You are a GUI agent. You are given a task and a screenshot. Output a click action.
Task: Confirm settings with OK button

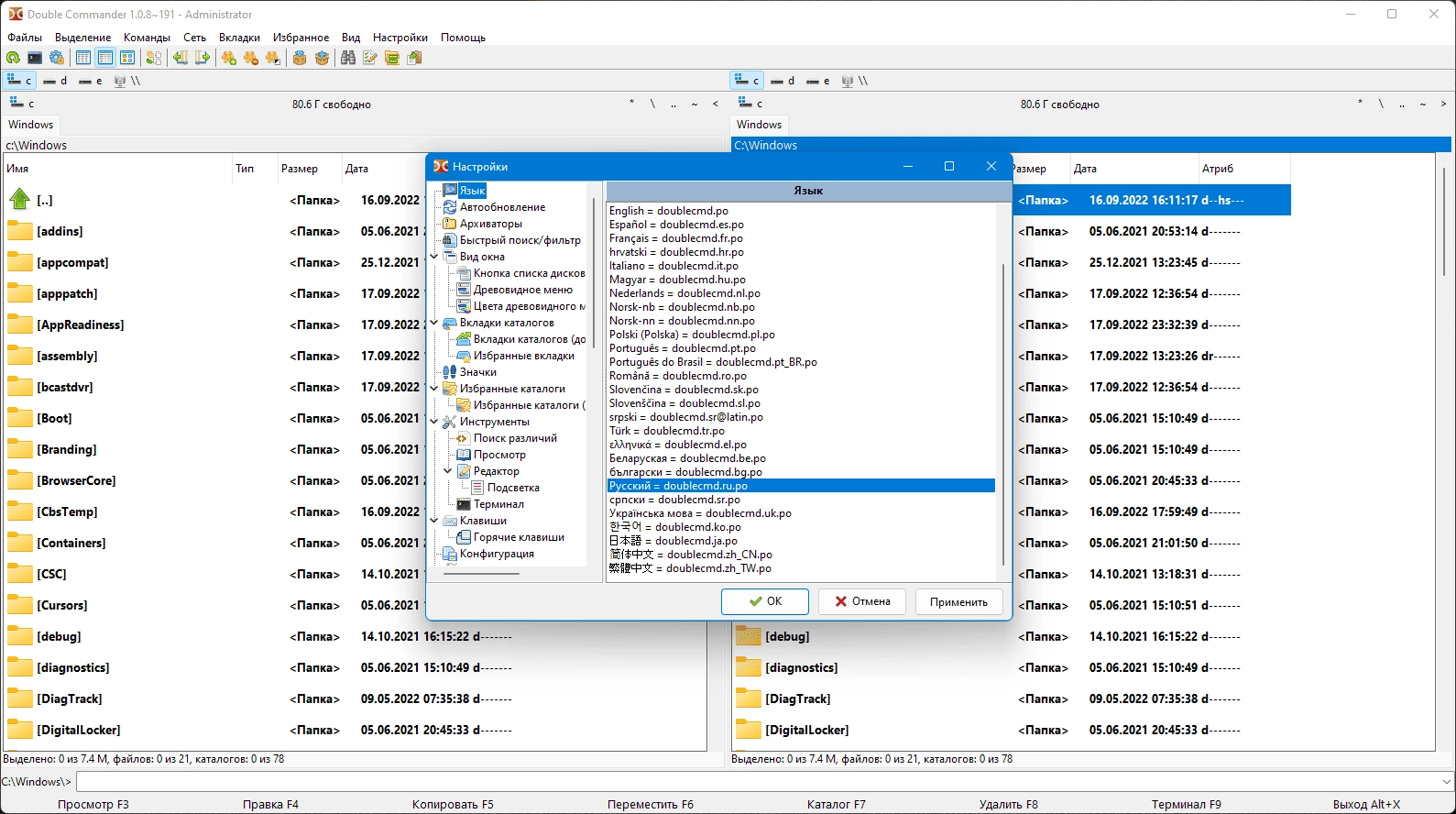765,601
